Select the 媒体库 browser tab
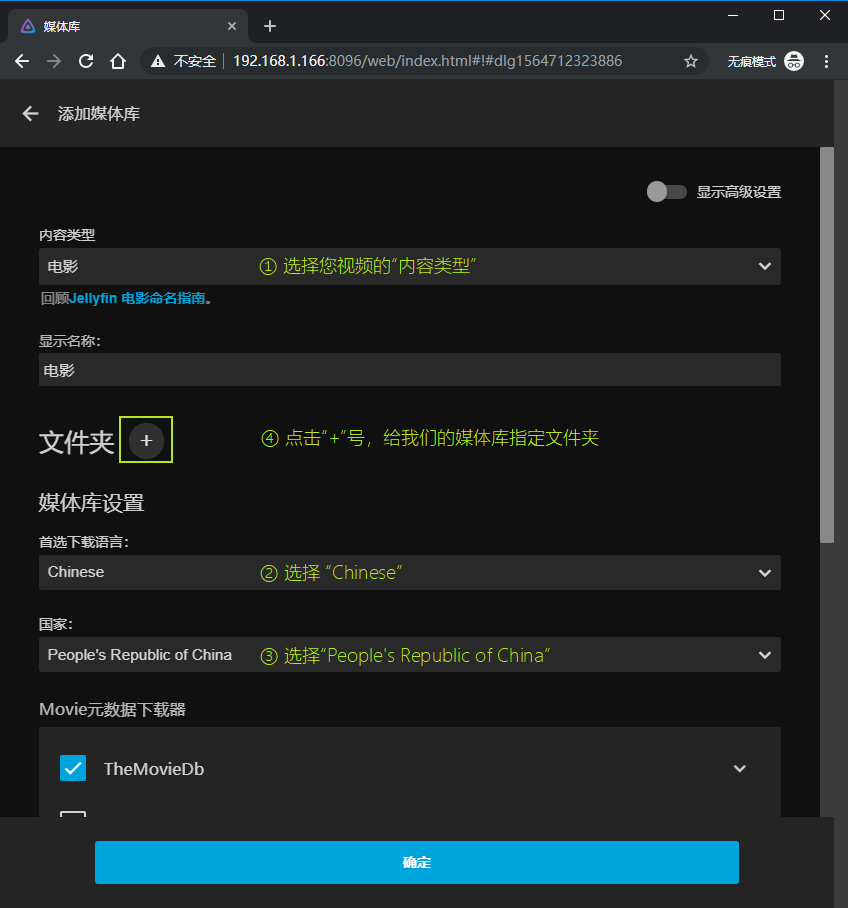The height and width of the screenshot is (908, 848). tap(120, 26)
